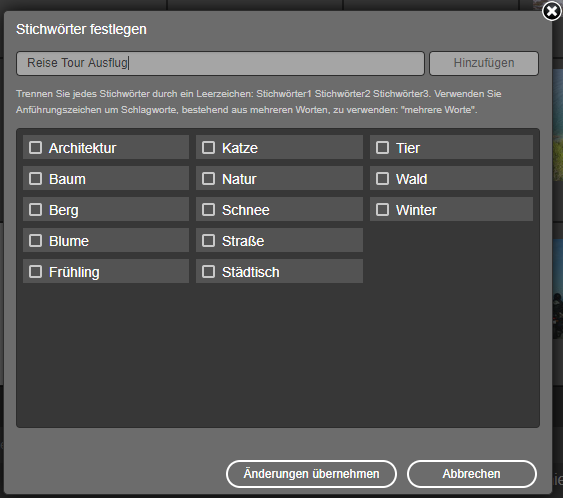Toggle the Tier checkbox

tap(382, 148)
